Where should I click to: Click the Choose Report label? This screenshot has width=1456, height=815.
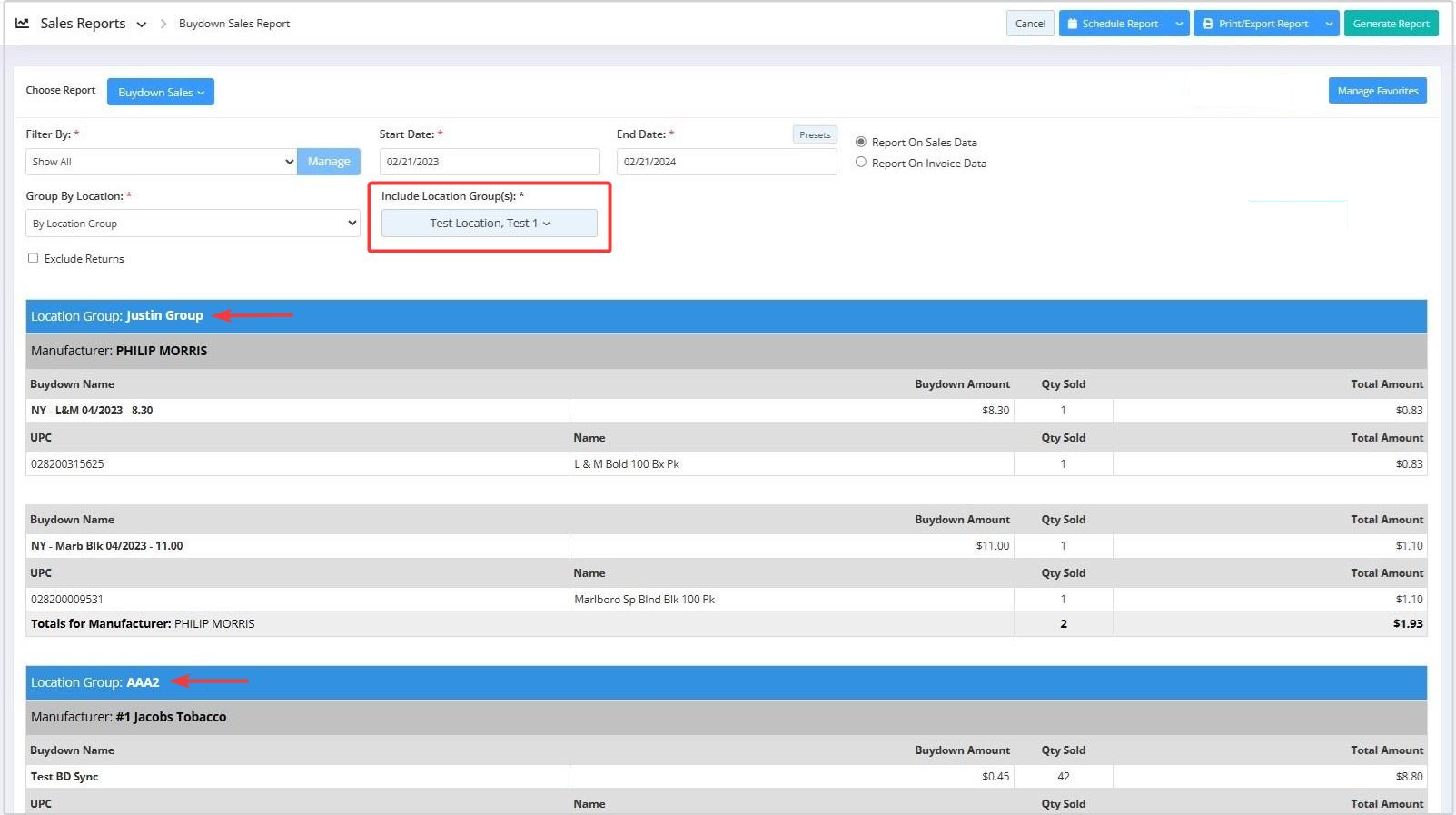click(x=61, y=90)
